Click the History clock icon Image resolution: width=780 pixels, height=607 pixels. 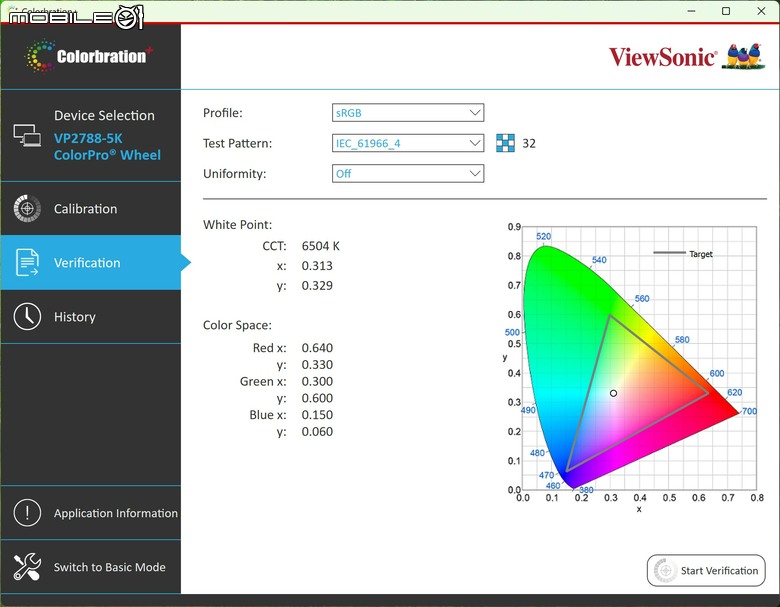click(27, 316)
